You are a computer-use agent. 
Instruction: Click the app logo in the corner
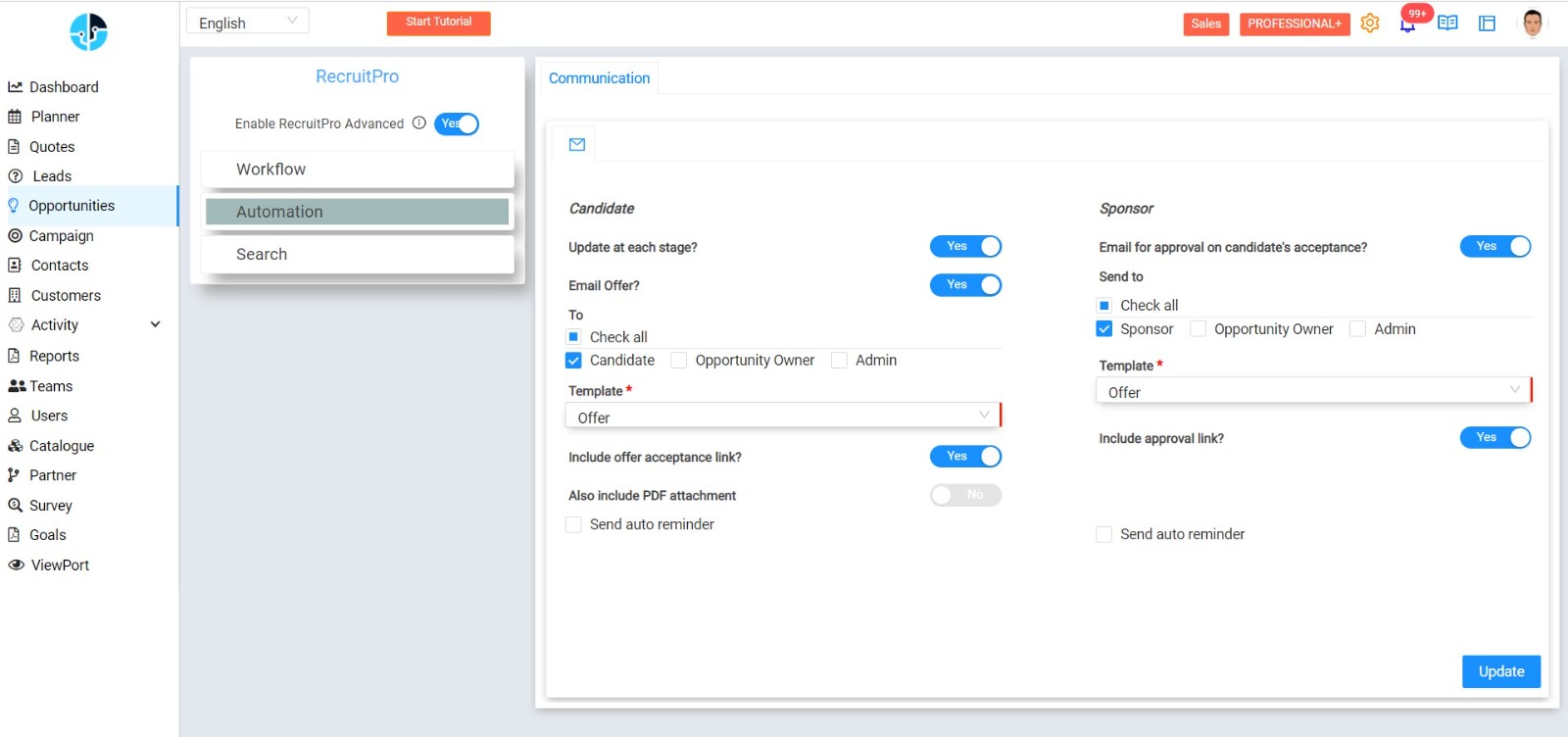[x=88, y=32]
